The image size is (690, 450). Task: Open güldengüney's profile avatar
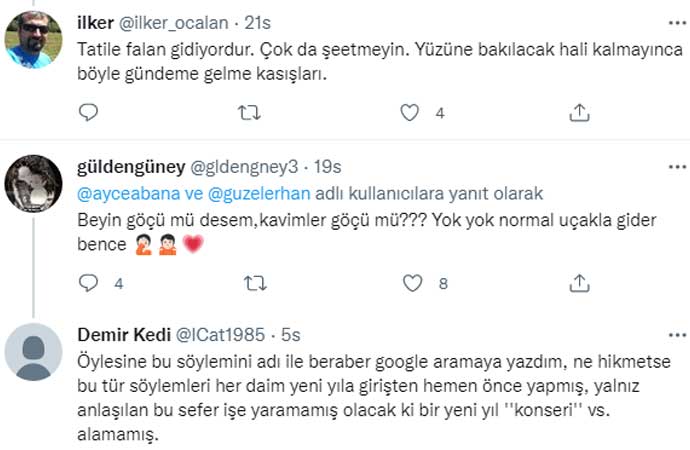click(x=34, y=183)
